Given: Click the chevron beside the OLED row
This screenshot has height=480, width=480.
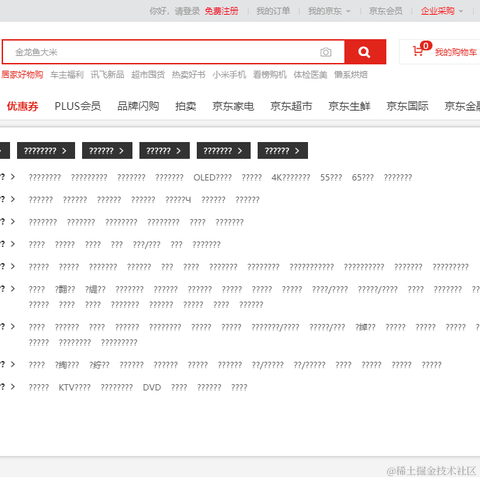Looking at the screenshot, I should (x=13, y=177).
